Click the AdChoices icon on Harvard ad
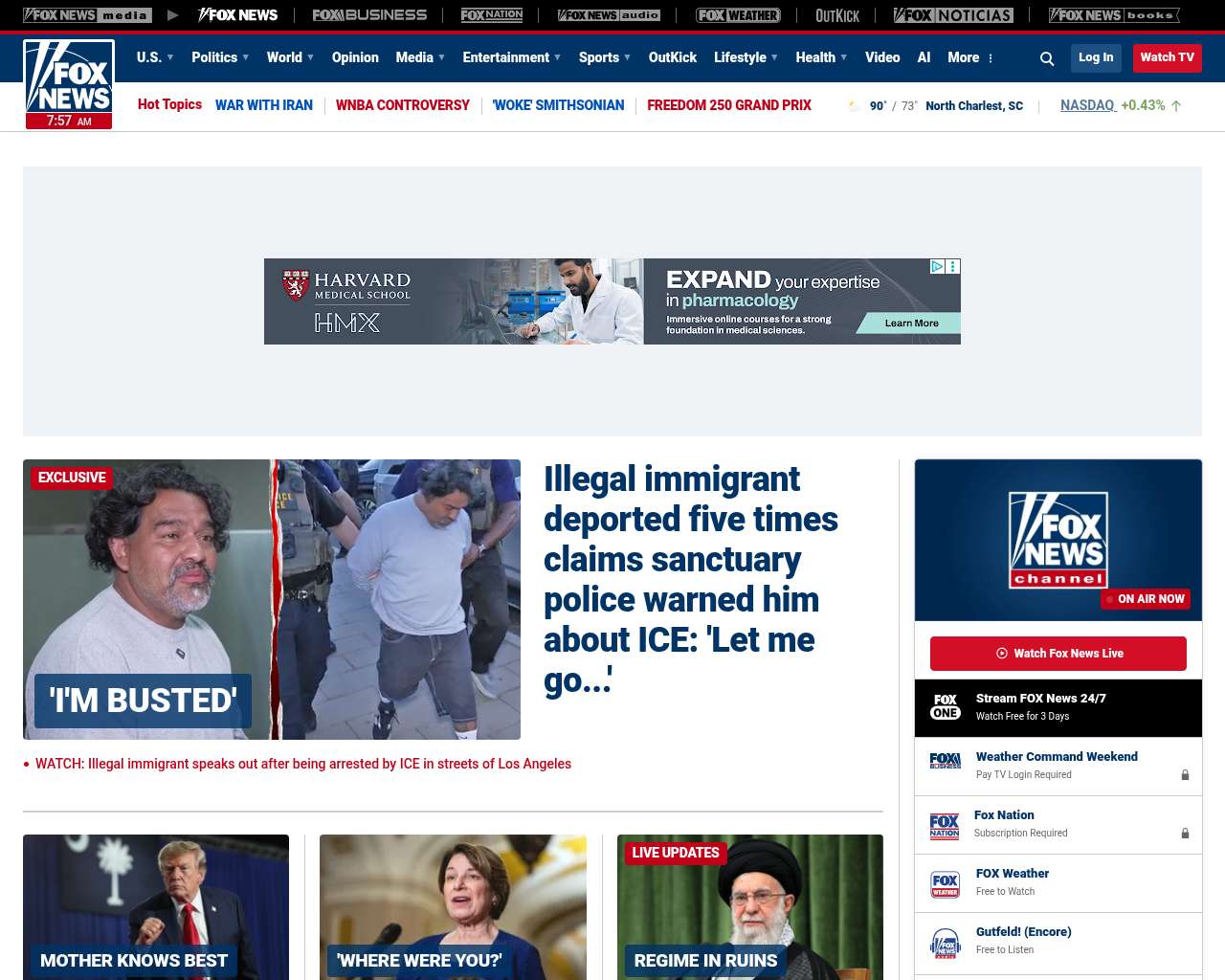1225x980 pixels. 938,267
